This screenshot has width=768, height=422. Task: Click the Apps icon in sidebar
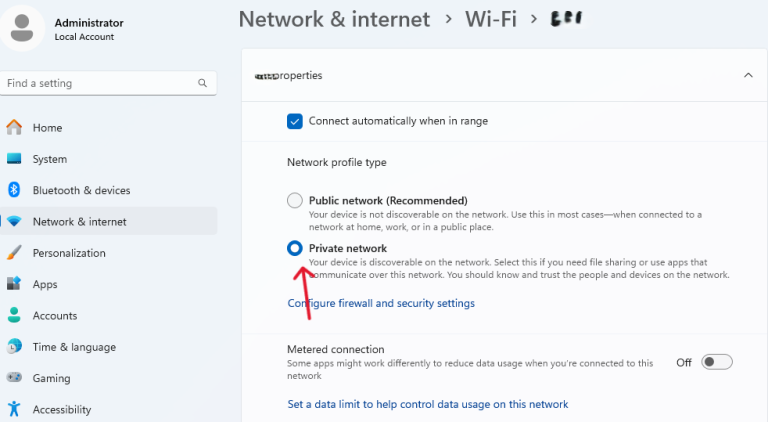(14, 284)
